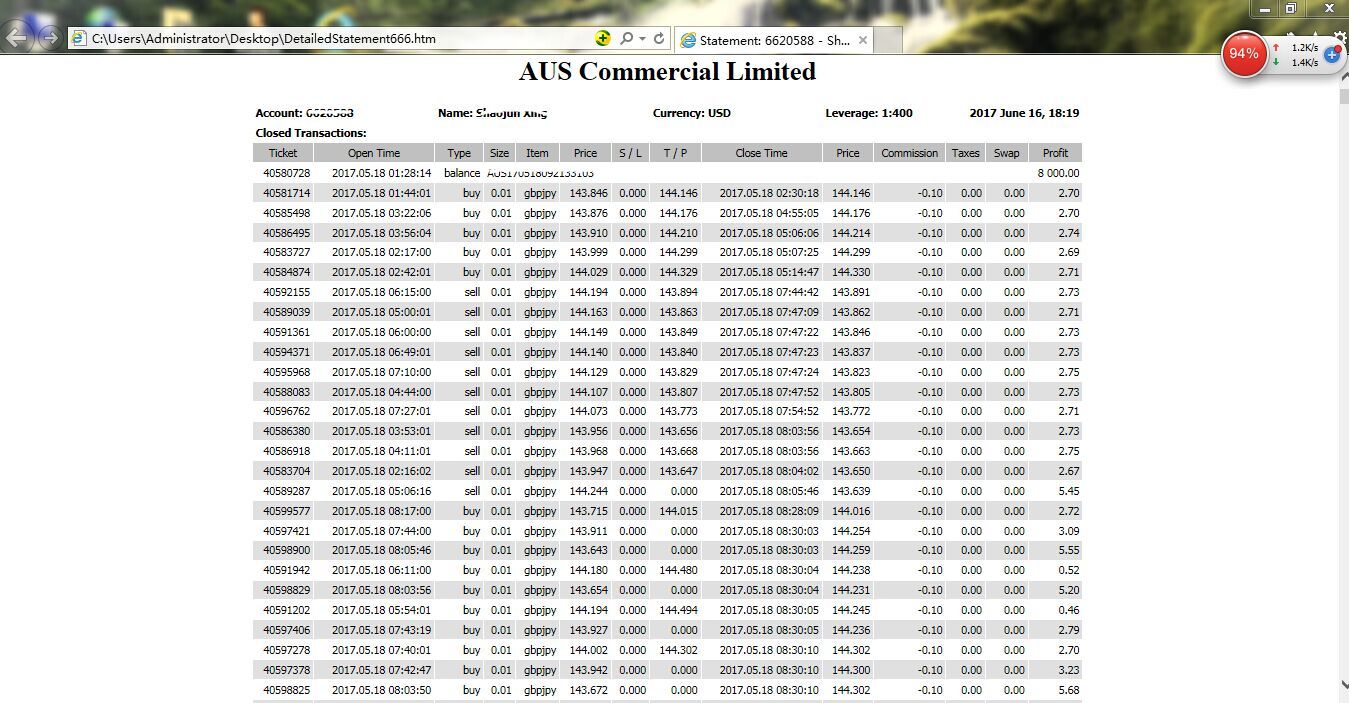This screenshot has width=1349, height=703.
Task: Click the Taxes column header
Action: point(966,153)
